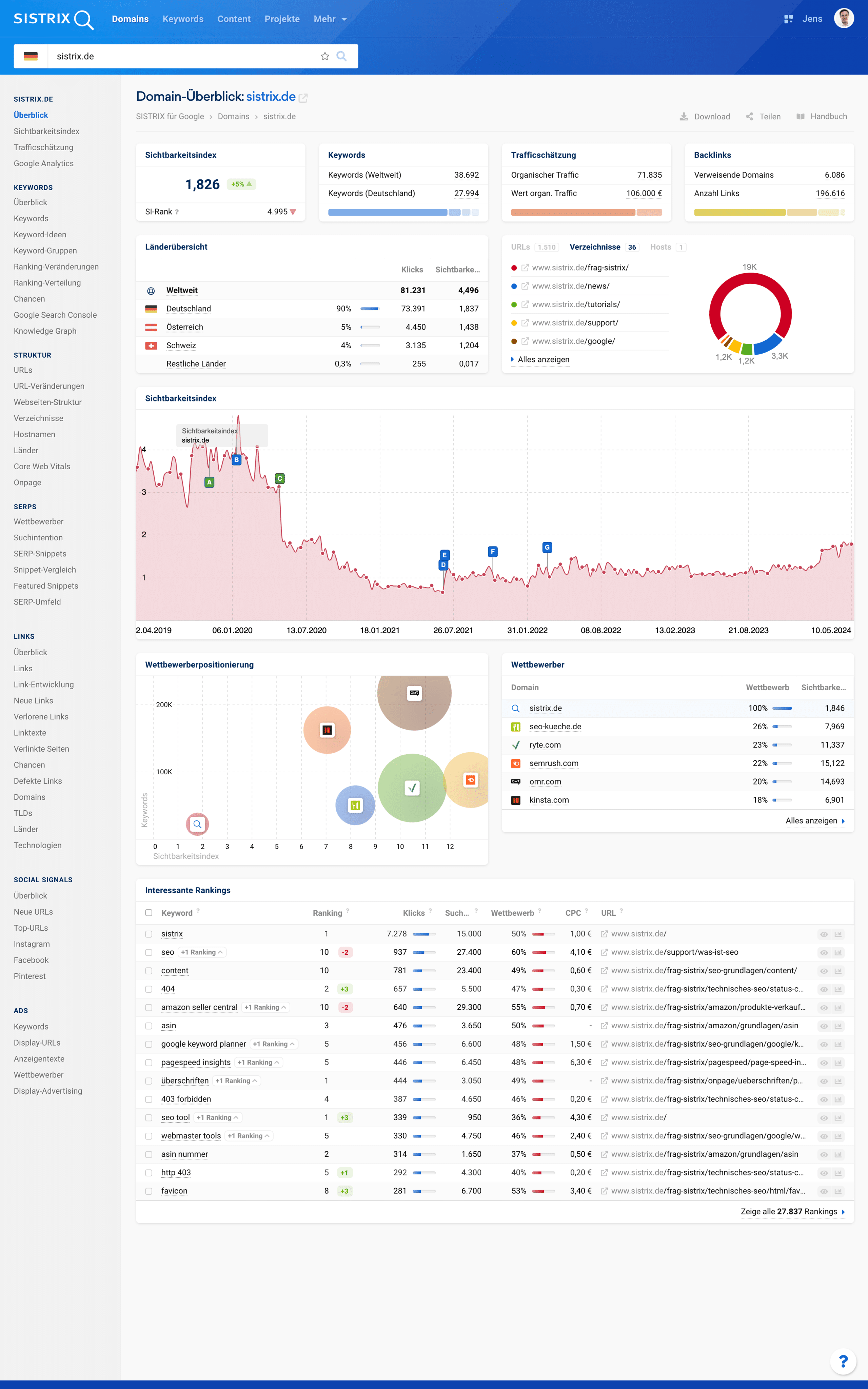Toggle eye icon in the asin row

(x=824, y=1026)
